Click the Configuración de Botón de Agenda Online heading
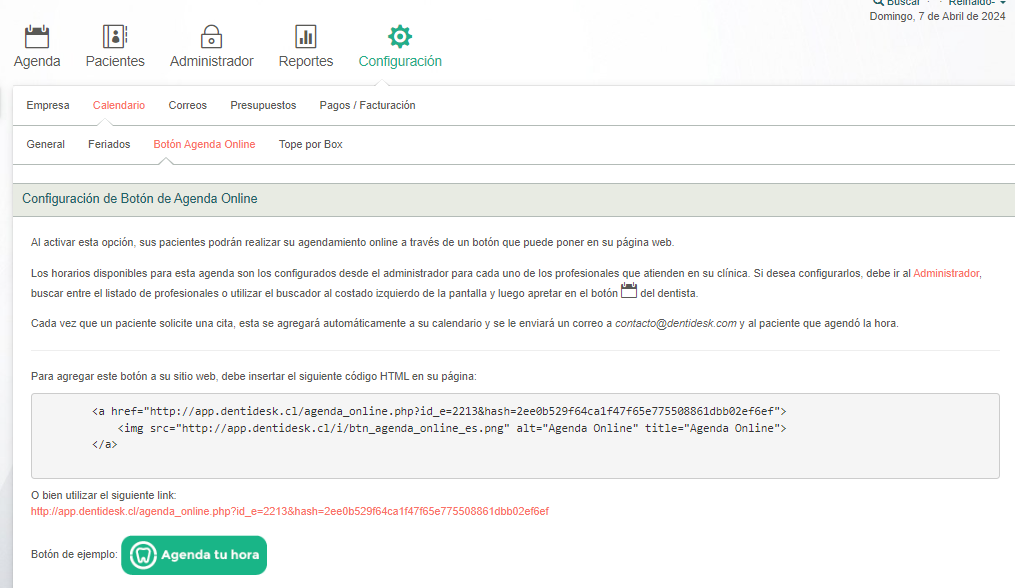 140,199
